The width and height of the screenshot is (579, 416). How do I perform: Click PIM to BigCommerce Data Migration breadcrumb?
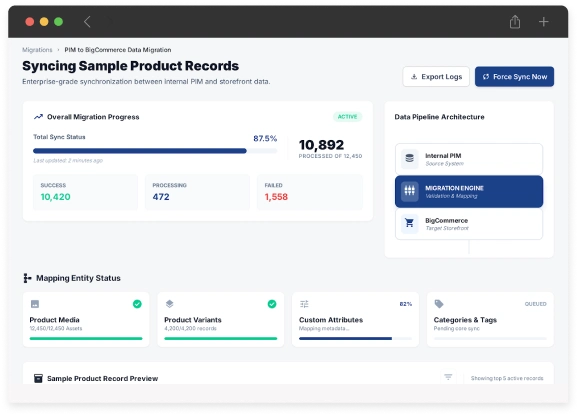pos(118,50)
